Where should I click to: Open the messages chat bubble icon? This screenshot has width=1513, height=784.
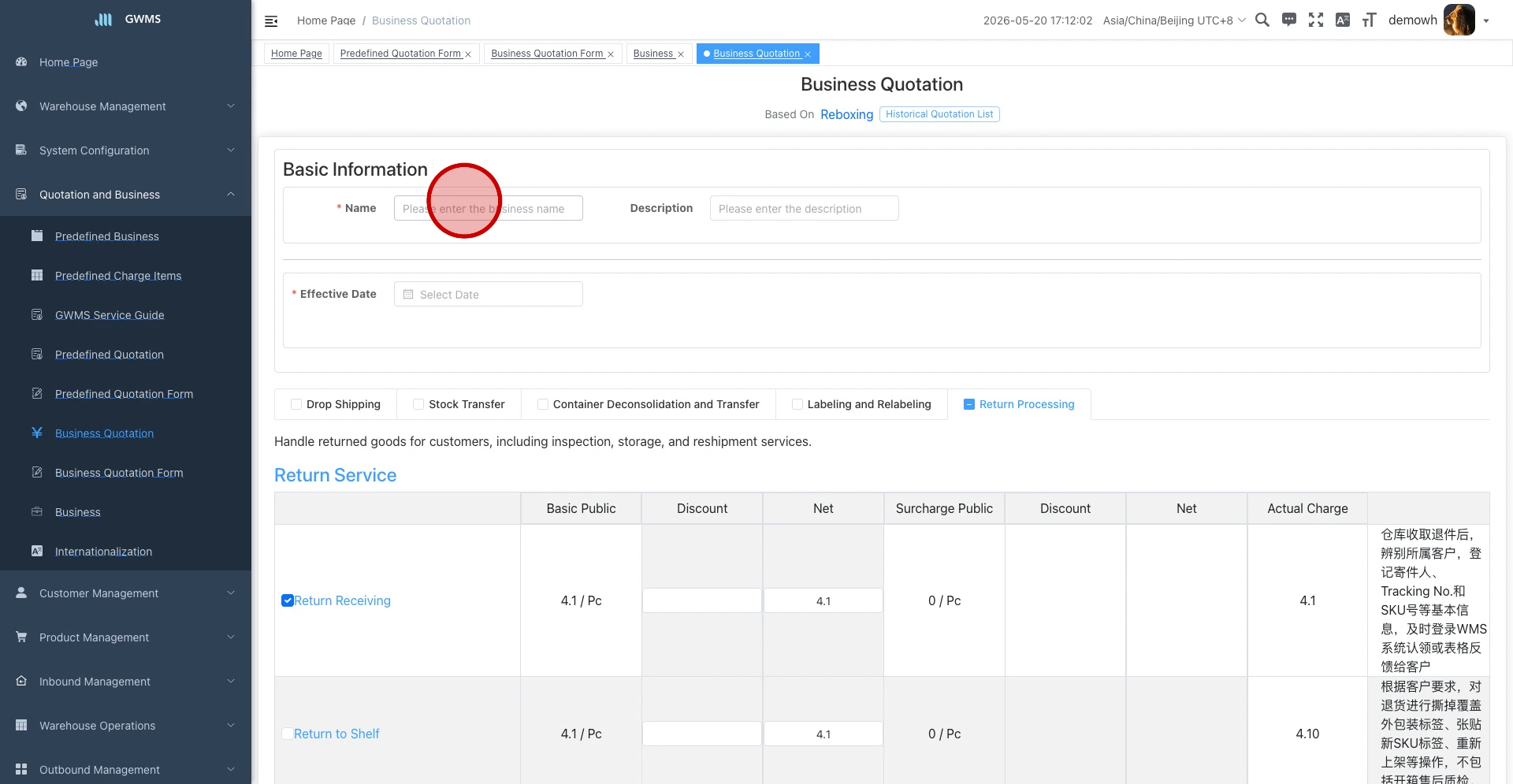(x=1289, y=20)
